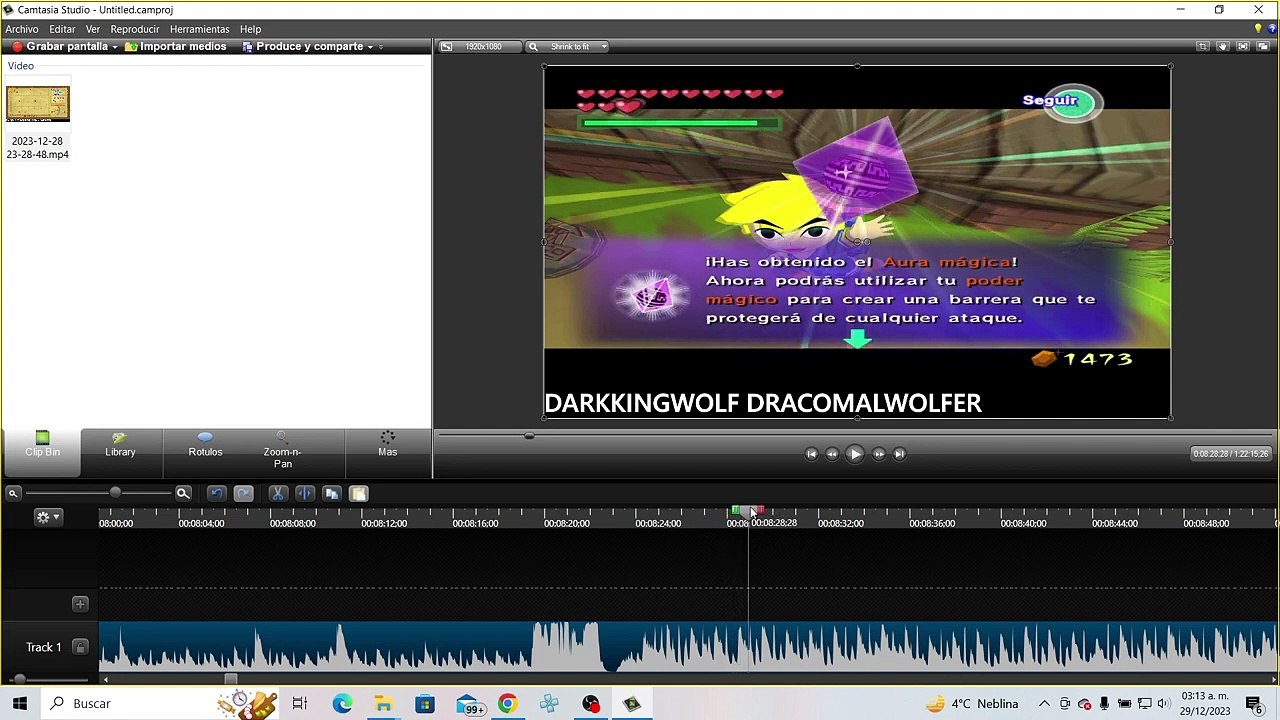Click the Redo arrow icon
The width and height of the screenshot is (1280, 720).
pos(243,493)
